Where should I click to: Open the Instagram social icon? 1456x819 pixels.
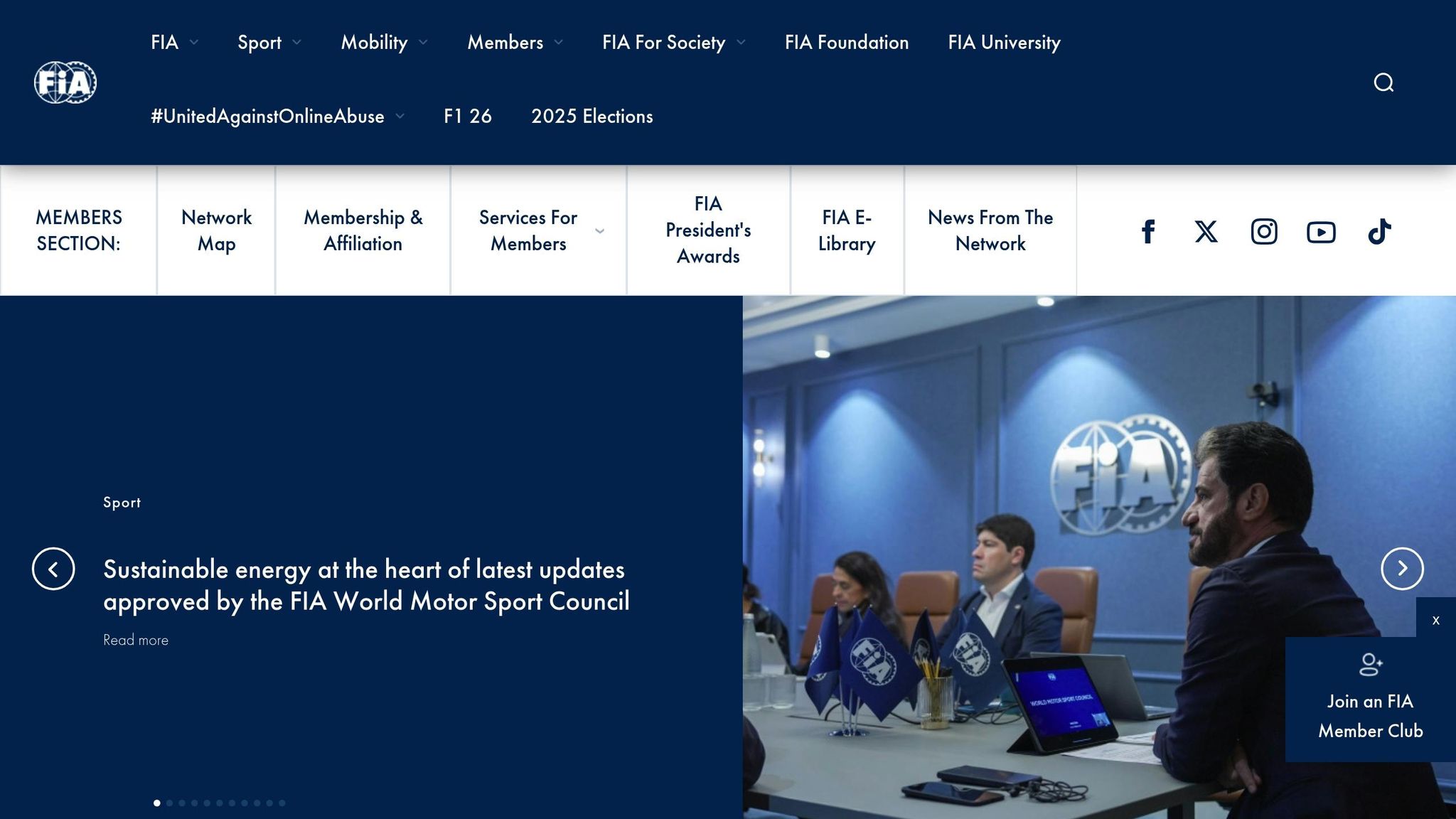pos(1264,232)
